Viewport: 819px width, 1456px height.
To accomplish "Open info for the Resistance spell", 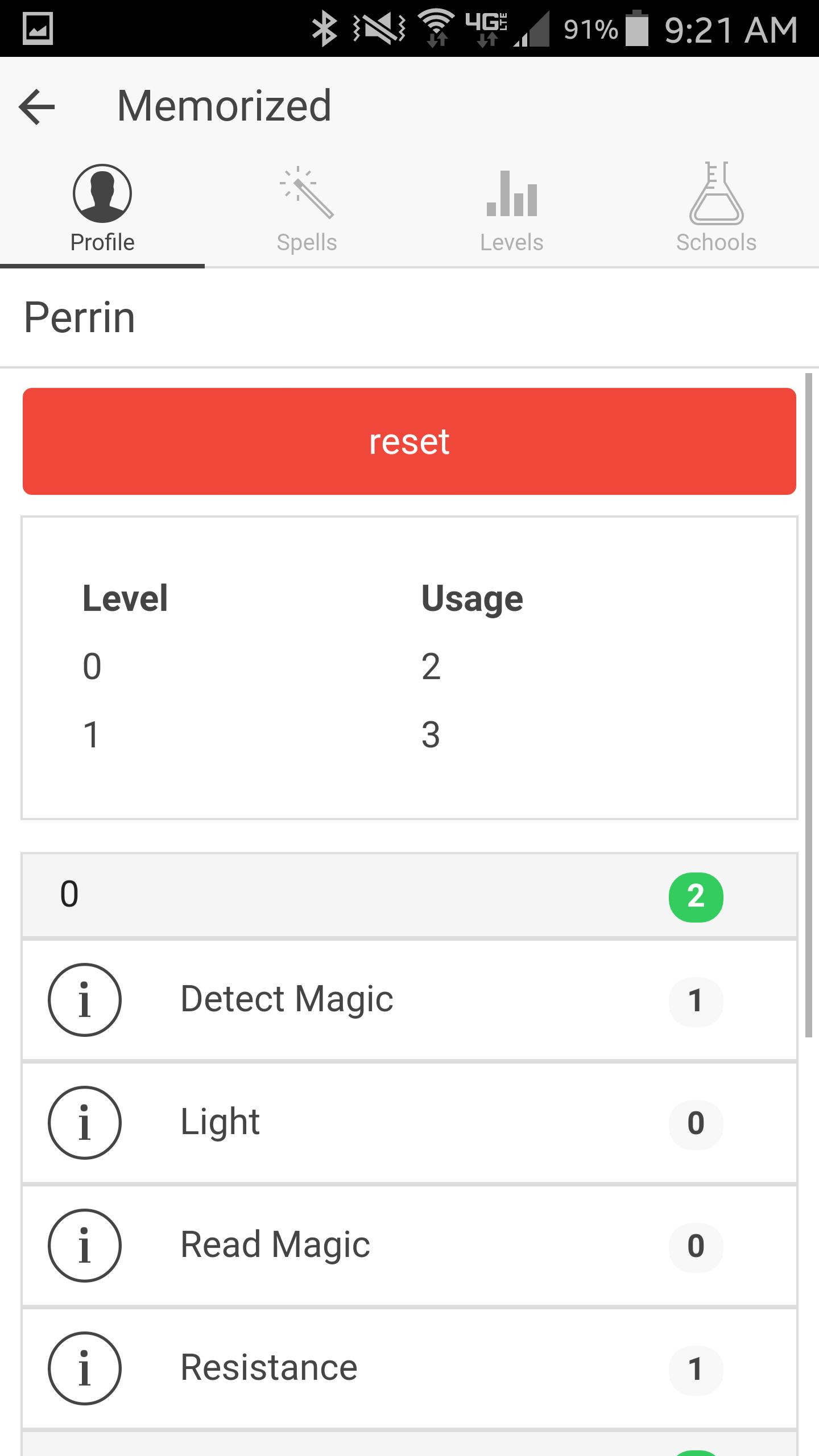I will point(85,1367).
